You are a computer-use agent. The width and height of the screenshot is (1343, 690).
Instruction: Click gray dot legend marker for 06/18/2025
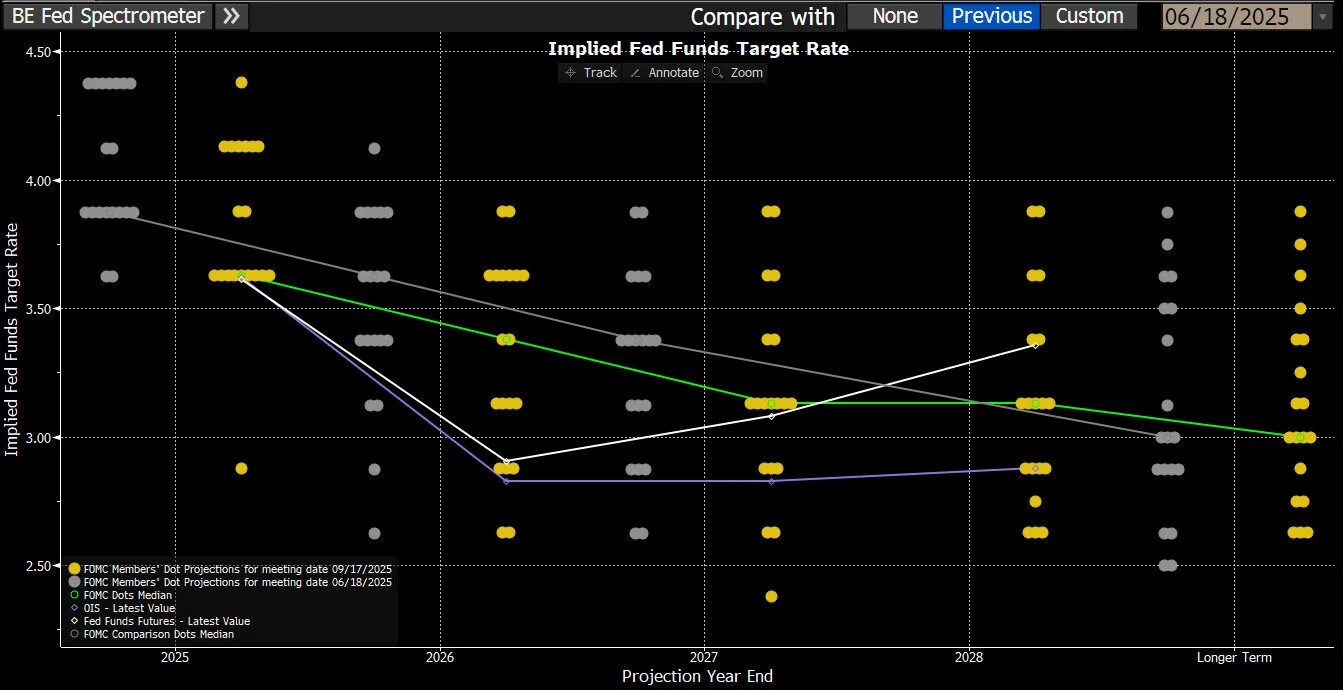click(x=74, y=581)
